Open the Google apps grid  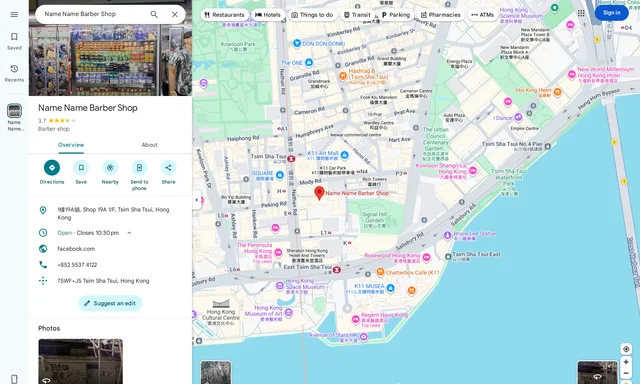(x=581, y=13)
